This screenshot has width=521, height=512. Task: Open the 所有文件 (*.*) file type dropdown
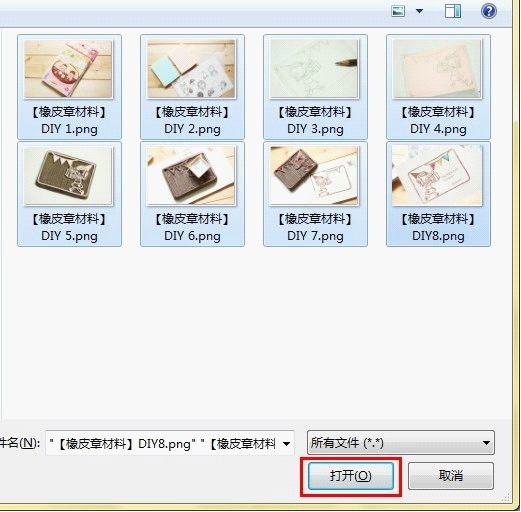401,443
